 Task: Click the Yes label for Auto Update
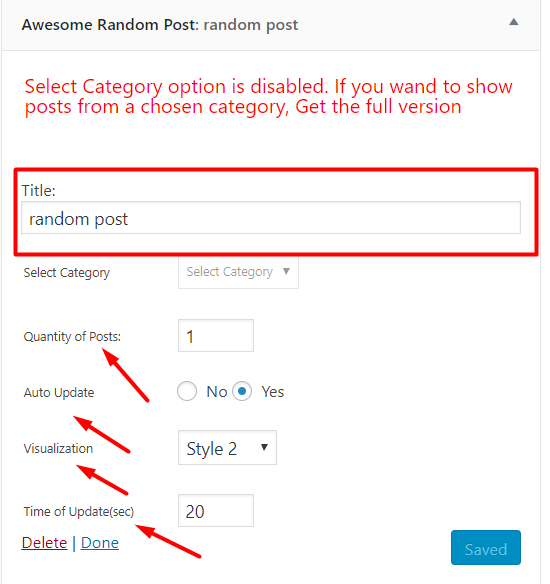tap(273, 392)
